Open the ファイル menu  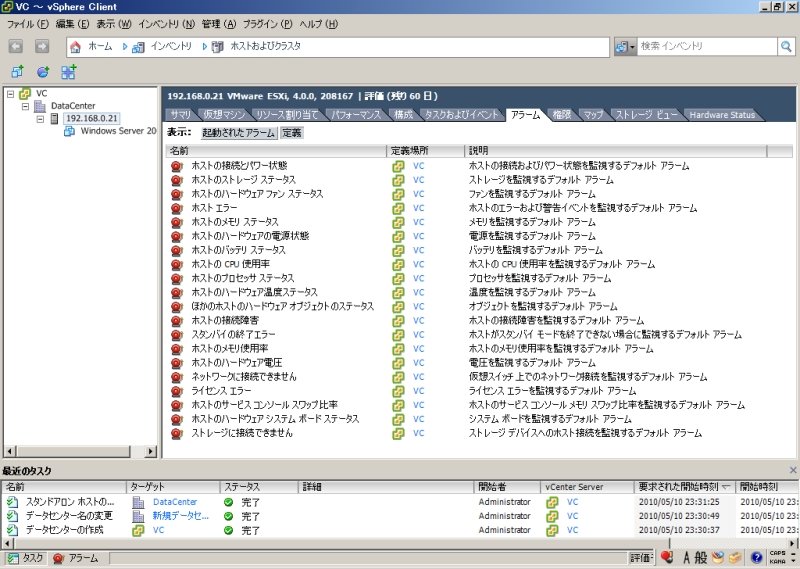28,24
